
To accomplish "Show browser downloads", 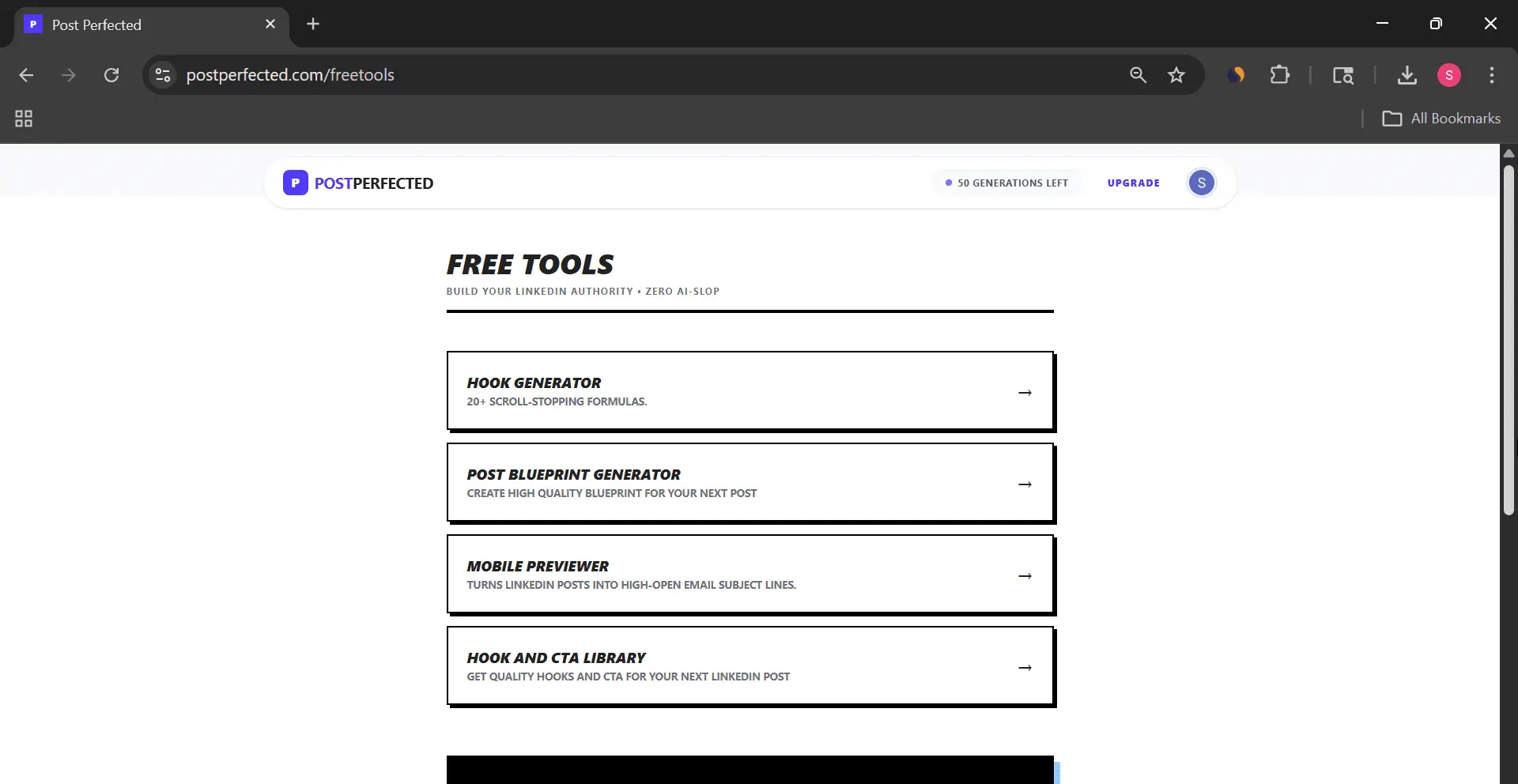I will [x=1407, y=75].
